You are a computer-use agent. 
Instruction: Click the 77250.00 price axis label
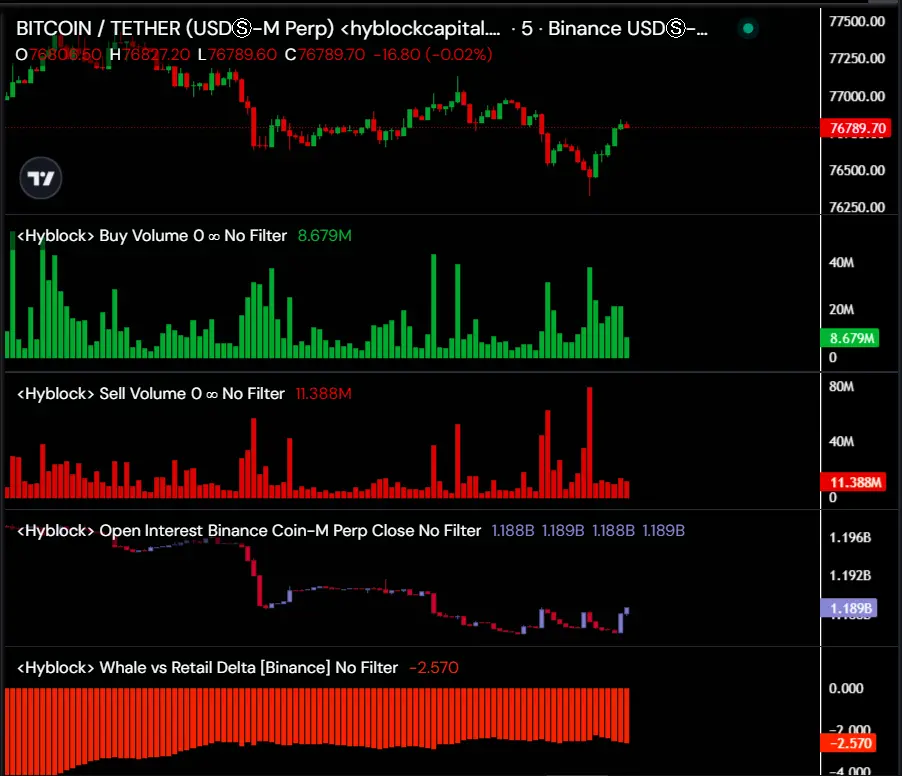click(x=857, y=58)
